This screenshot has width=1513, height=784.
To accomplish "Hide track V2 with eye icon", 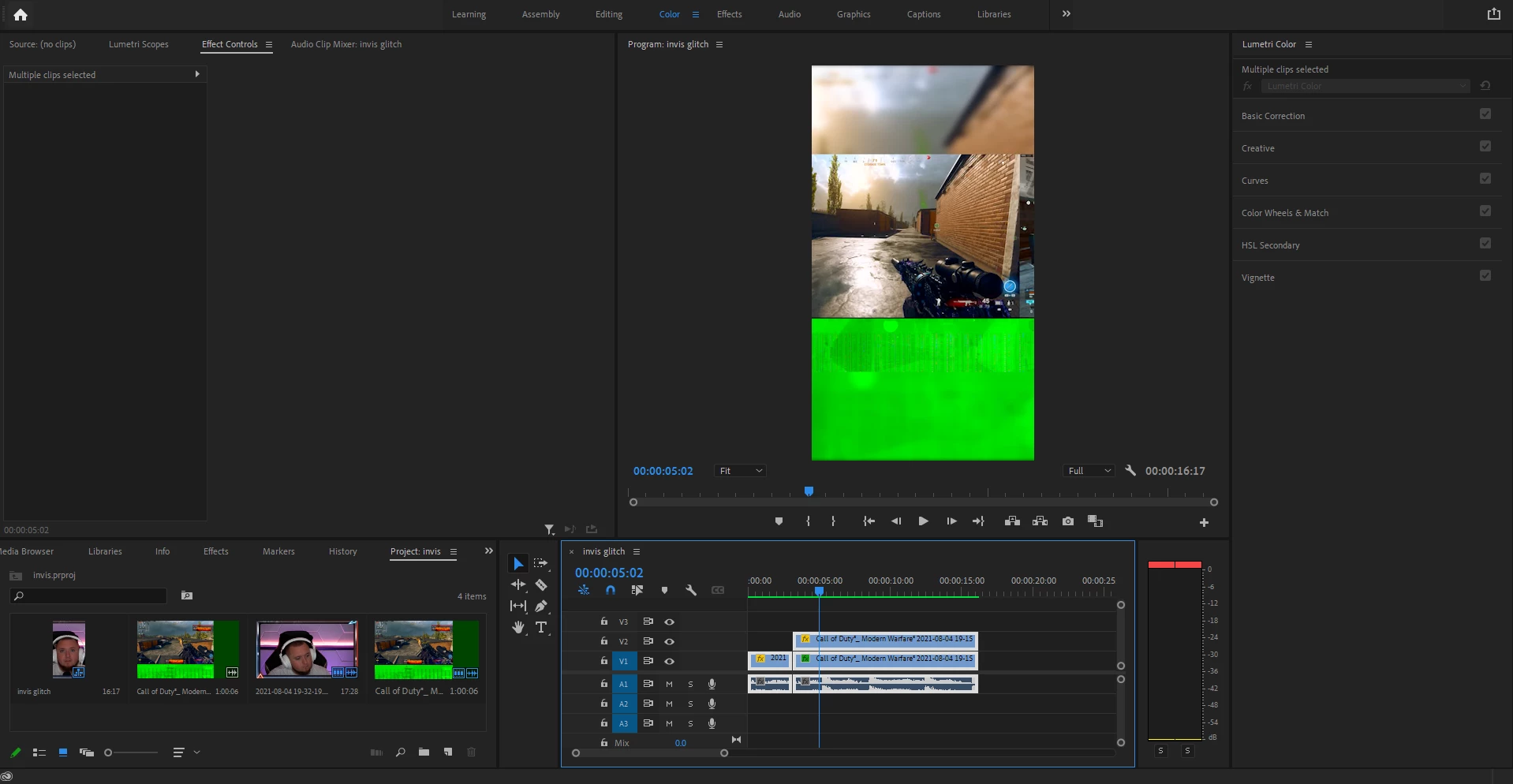I will 669,641.
